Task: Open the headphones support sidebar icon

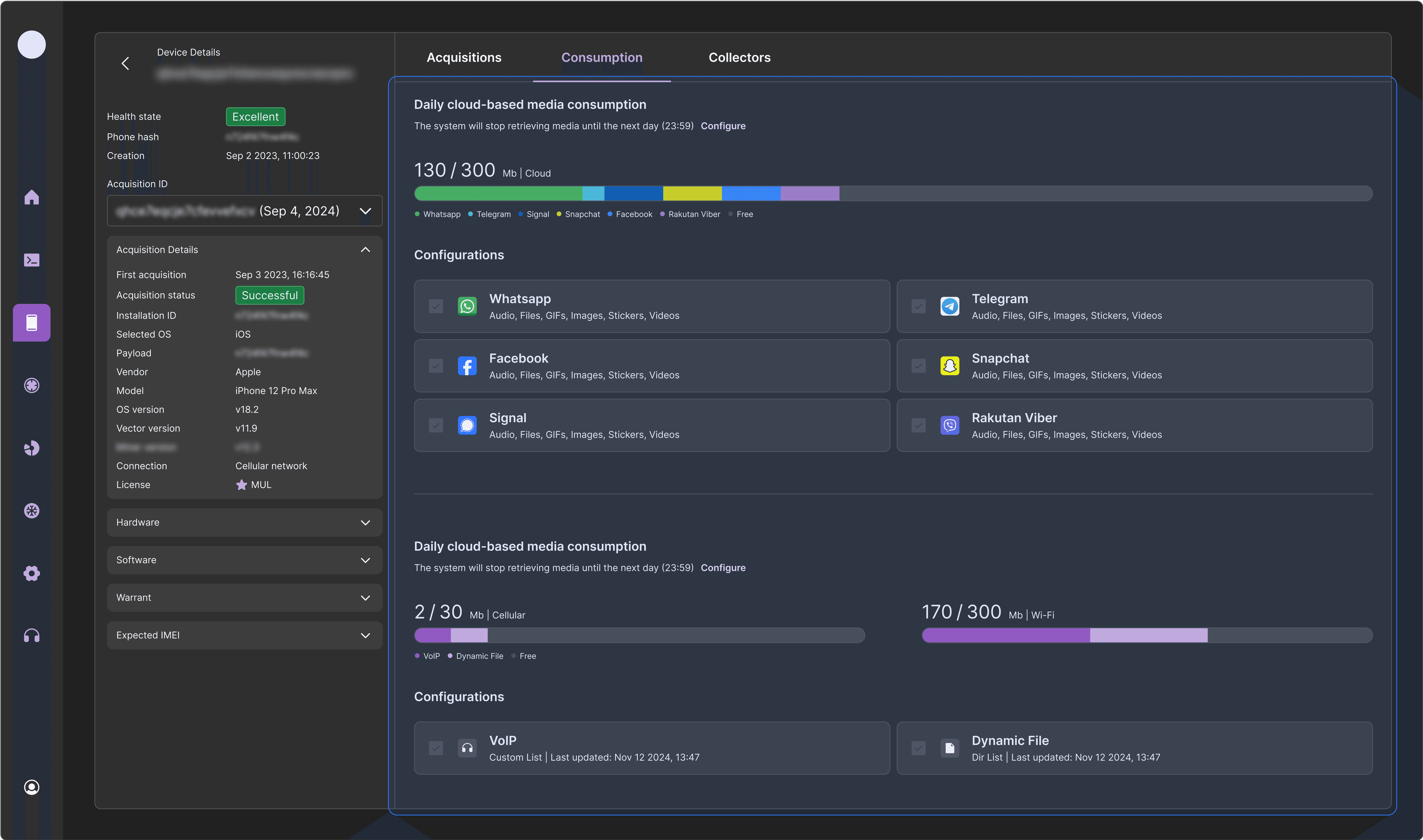Action: click(32, 636)
